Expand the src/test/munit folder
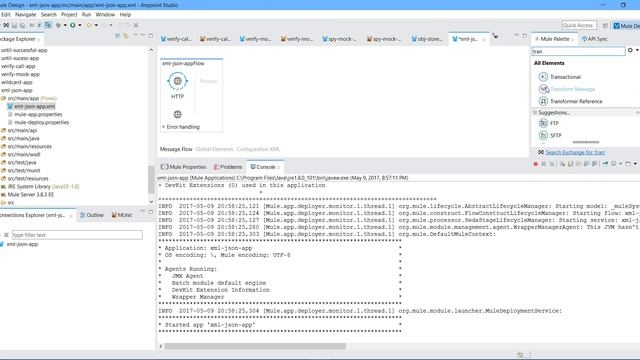Image resolution: width=640 pixels, height=360 pixels. pyautogui.click(x=20, y=171)
